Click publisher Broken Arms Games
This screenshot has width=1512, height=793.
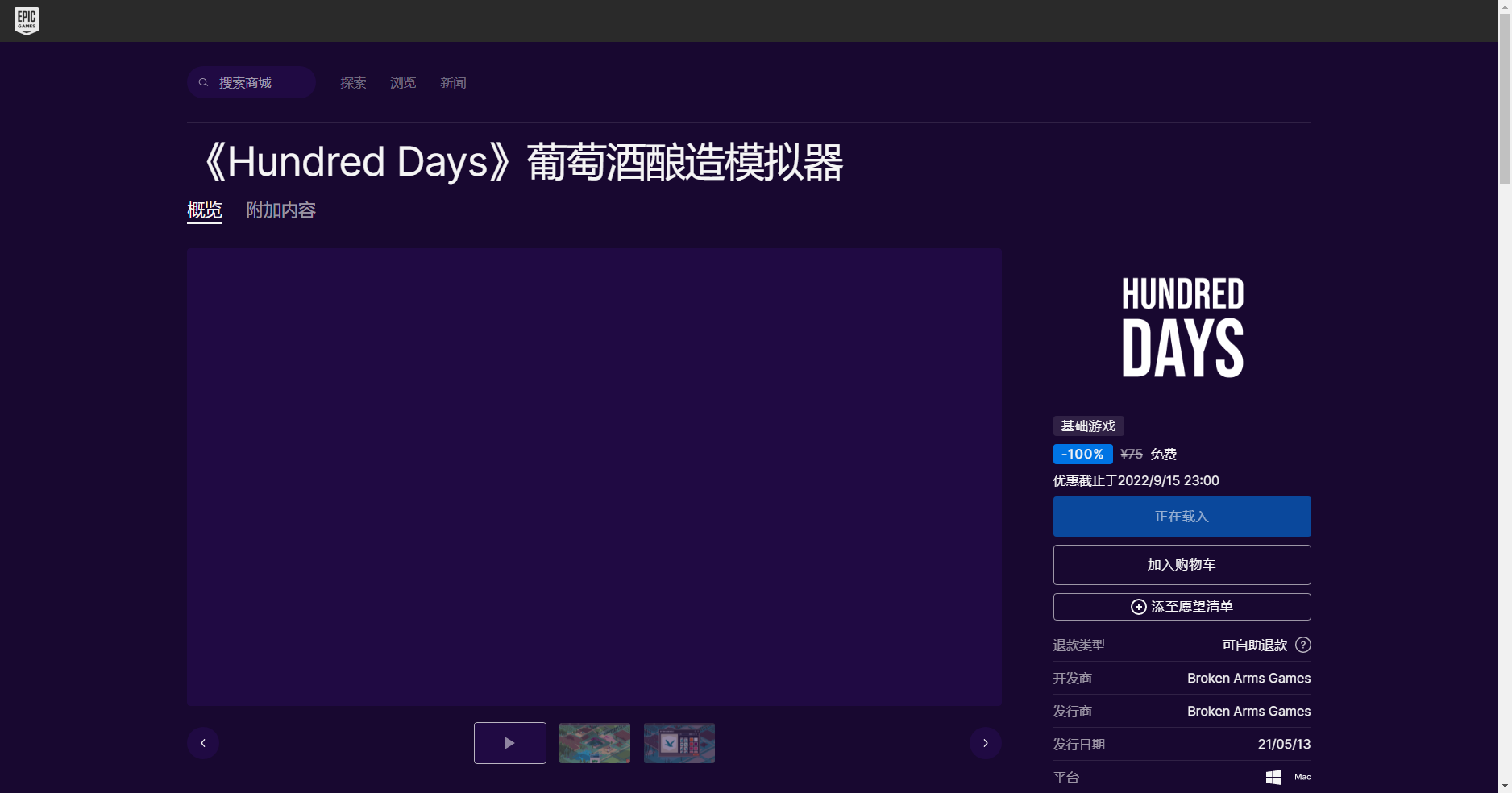click(x=1249, y=712)
